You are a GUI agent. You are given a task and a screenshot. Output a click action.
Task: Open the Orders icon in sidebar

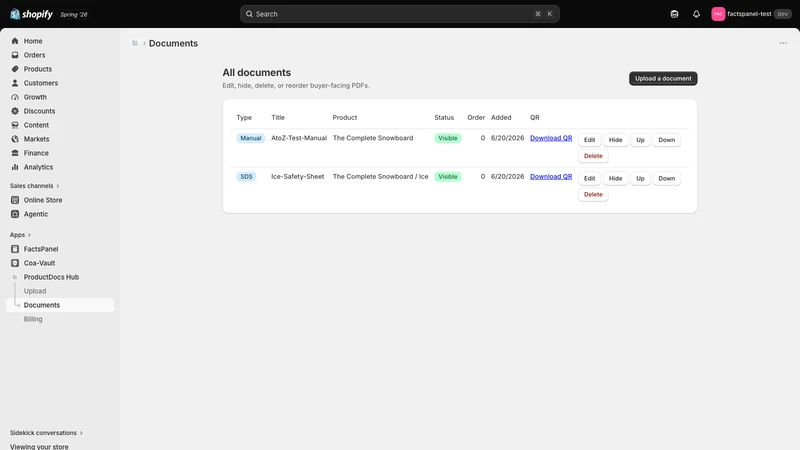[x=15, y=55]
